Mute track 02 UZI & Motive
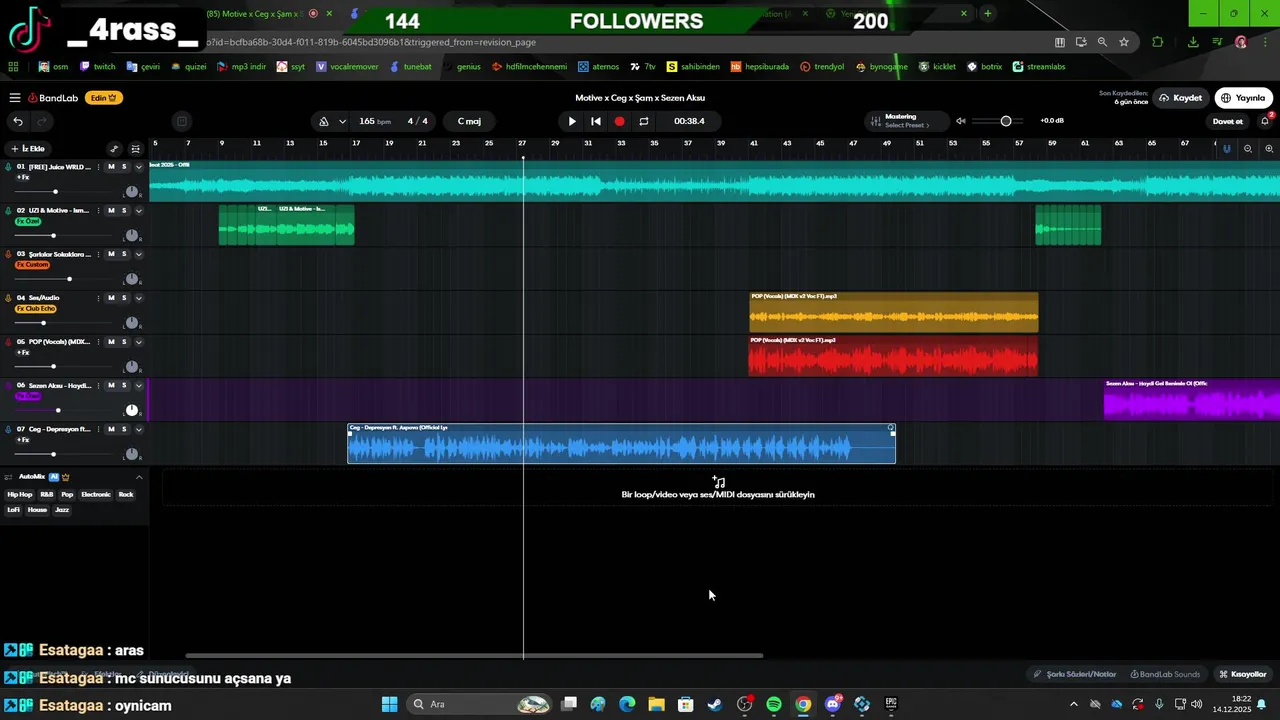Viewport: 1280px width, 720px height. click(x=111, y=211)
